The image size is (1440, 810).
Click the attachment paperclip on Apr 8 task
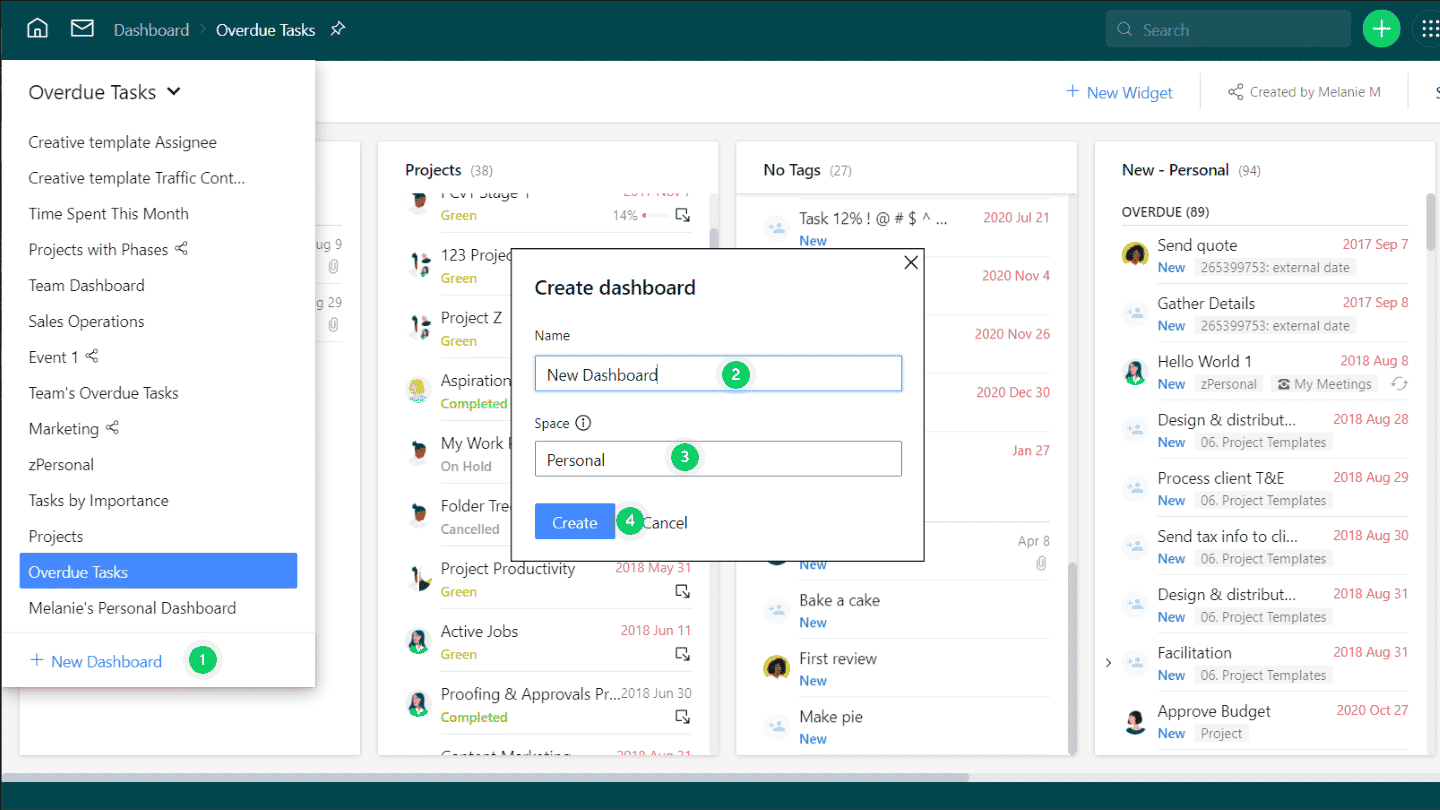[1041, 564]
